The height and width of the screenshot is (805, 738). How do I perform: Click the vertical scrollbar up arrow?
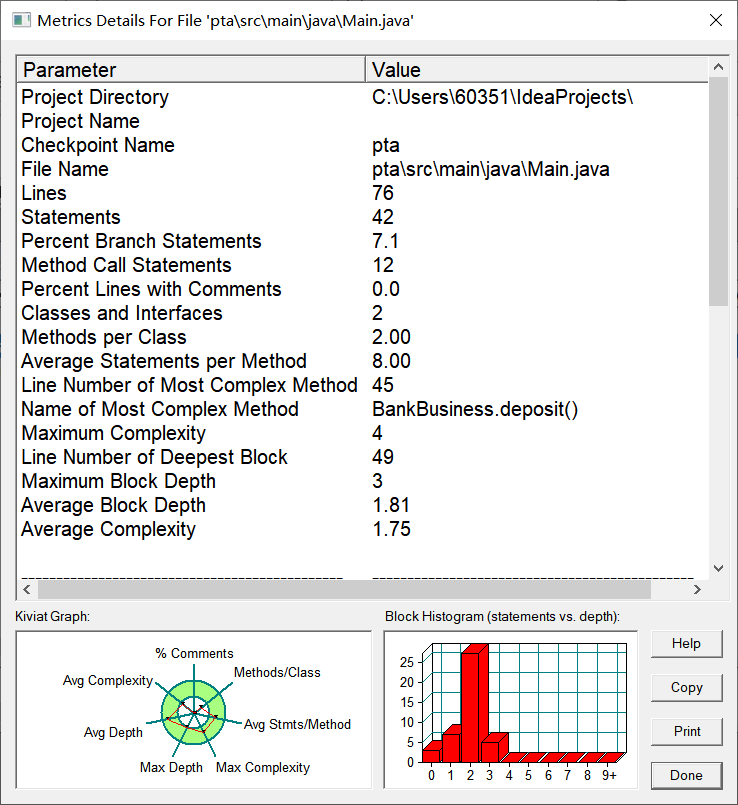[x=718, y=67]
